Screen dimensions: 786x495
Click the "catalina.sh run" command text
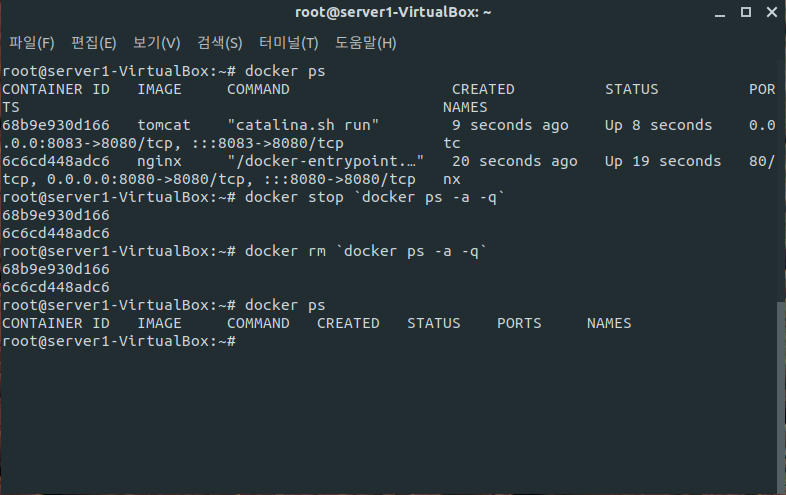click(x=303, y=125)
